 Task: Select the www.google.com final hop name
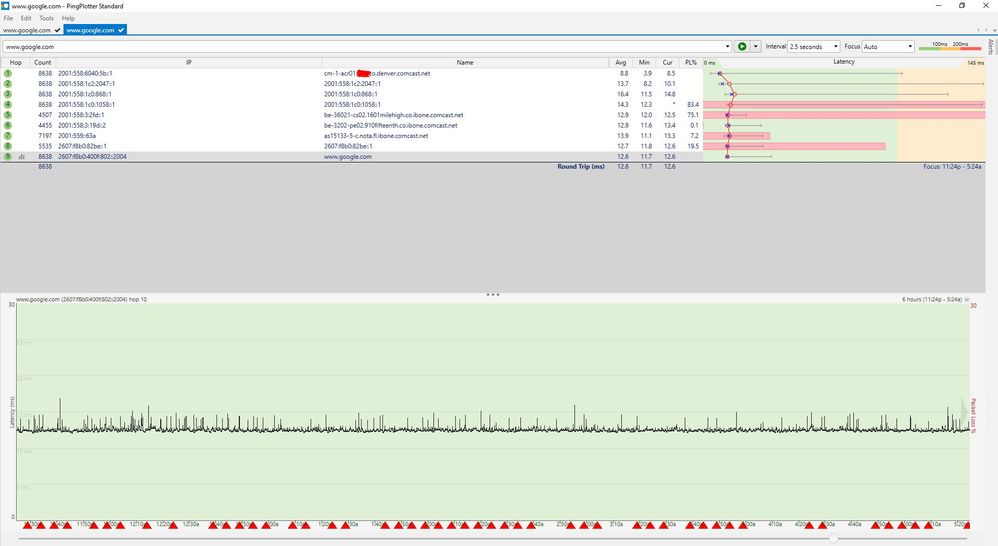(x=348, y=157)
